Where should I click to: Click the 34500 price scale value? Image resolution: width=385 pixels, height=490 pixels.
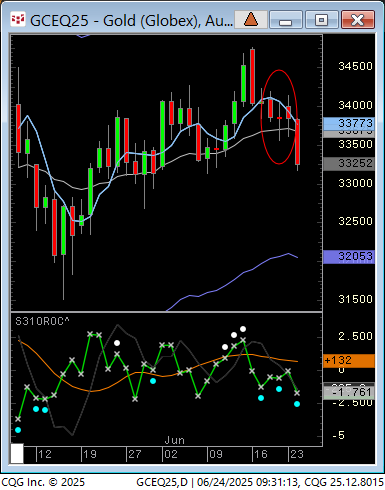[x=355, y=66]
